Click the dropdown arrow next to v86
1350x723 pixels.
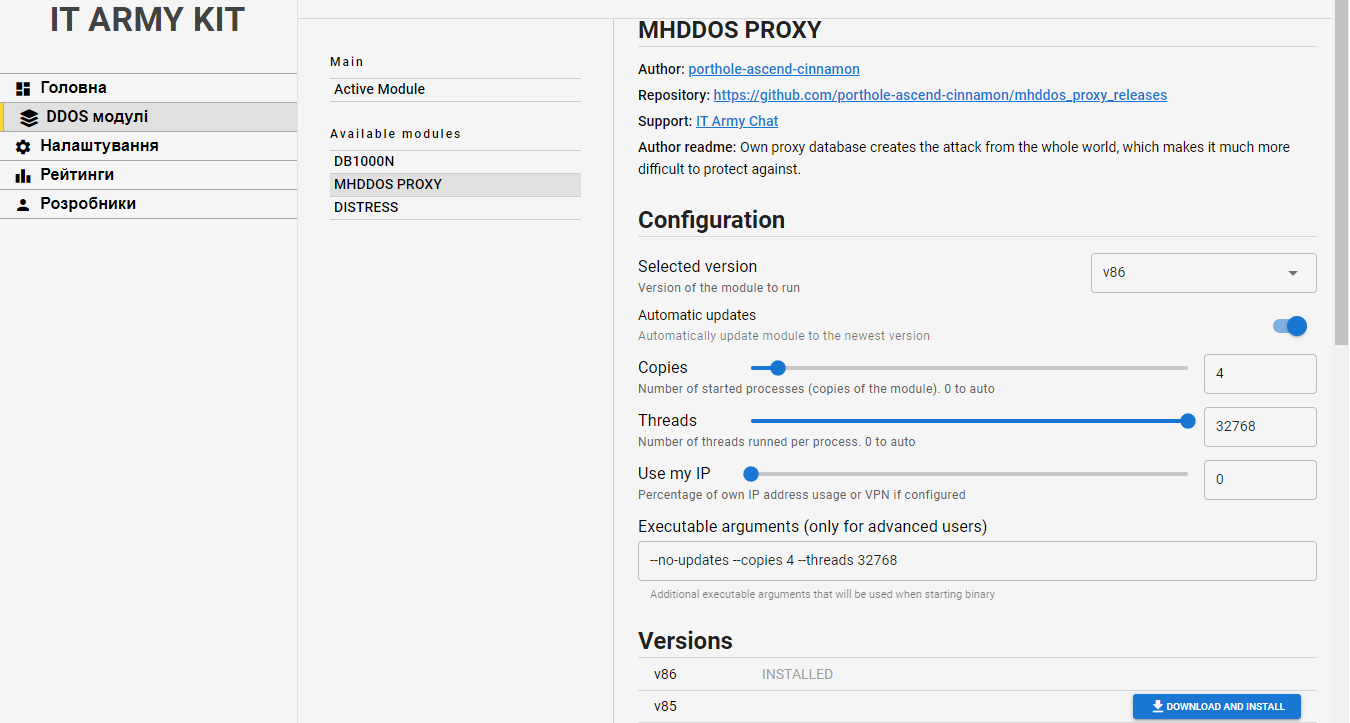(1292, 273)
